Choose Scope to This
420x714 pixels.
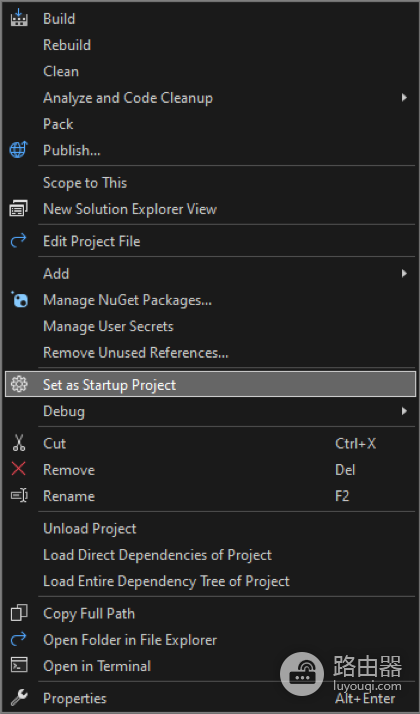[85, 183]
